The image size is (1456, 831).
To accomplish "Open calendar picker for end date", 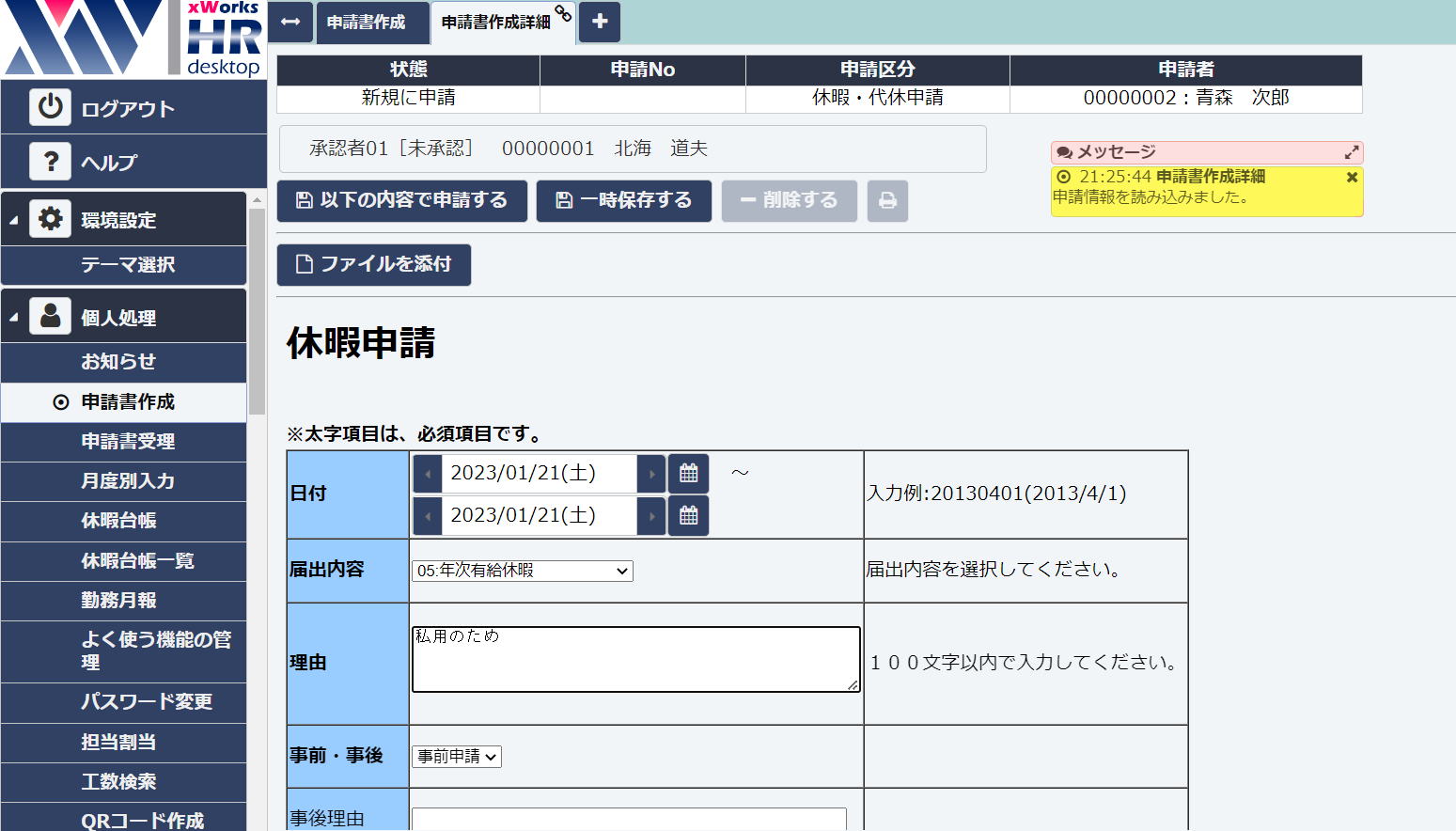I will [688, 516].
